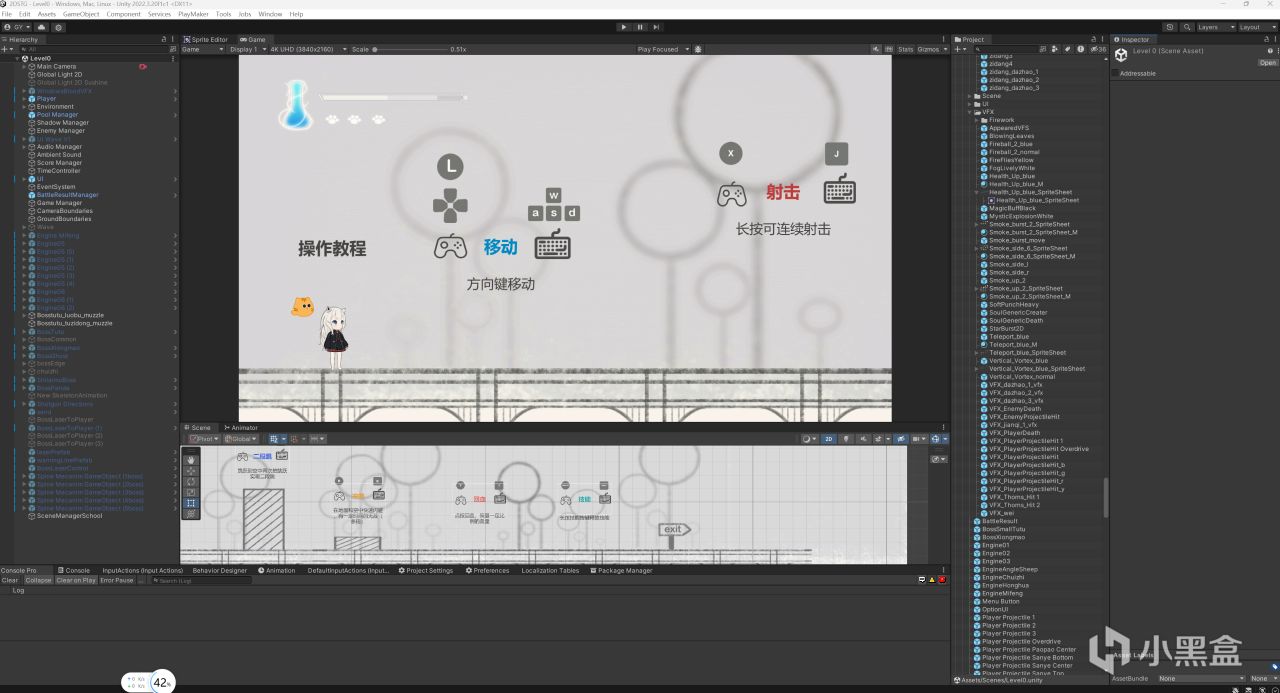This screenshot has height=693, width=1280.
Task: Select Pool Manager in the Hierarchy
Action: (57, 114)
